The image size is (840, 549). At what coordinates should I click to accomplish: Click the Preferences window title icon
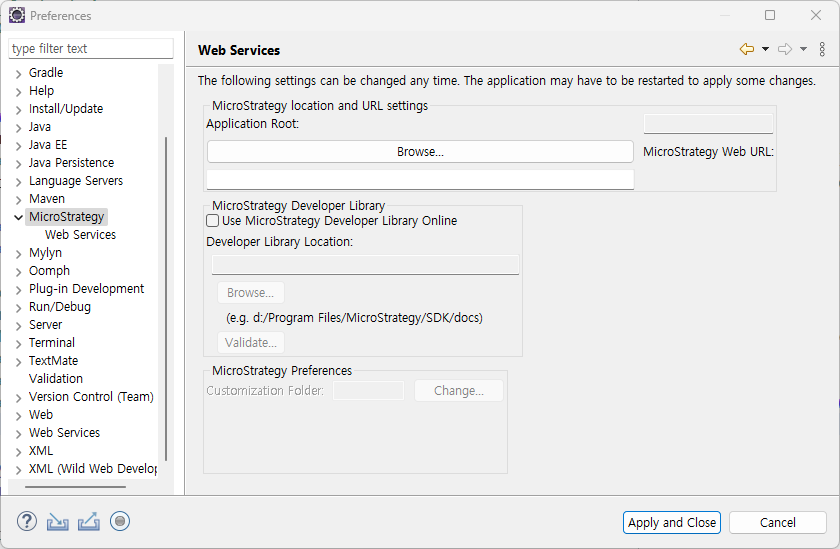(17, 16)
